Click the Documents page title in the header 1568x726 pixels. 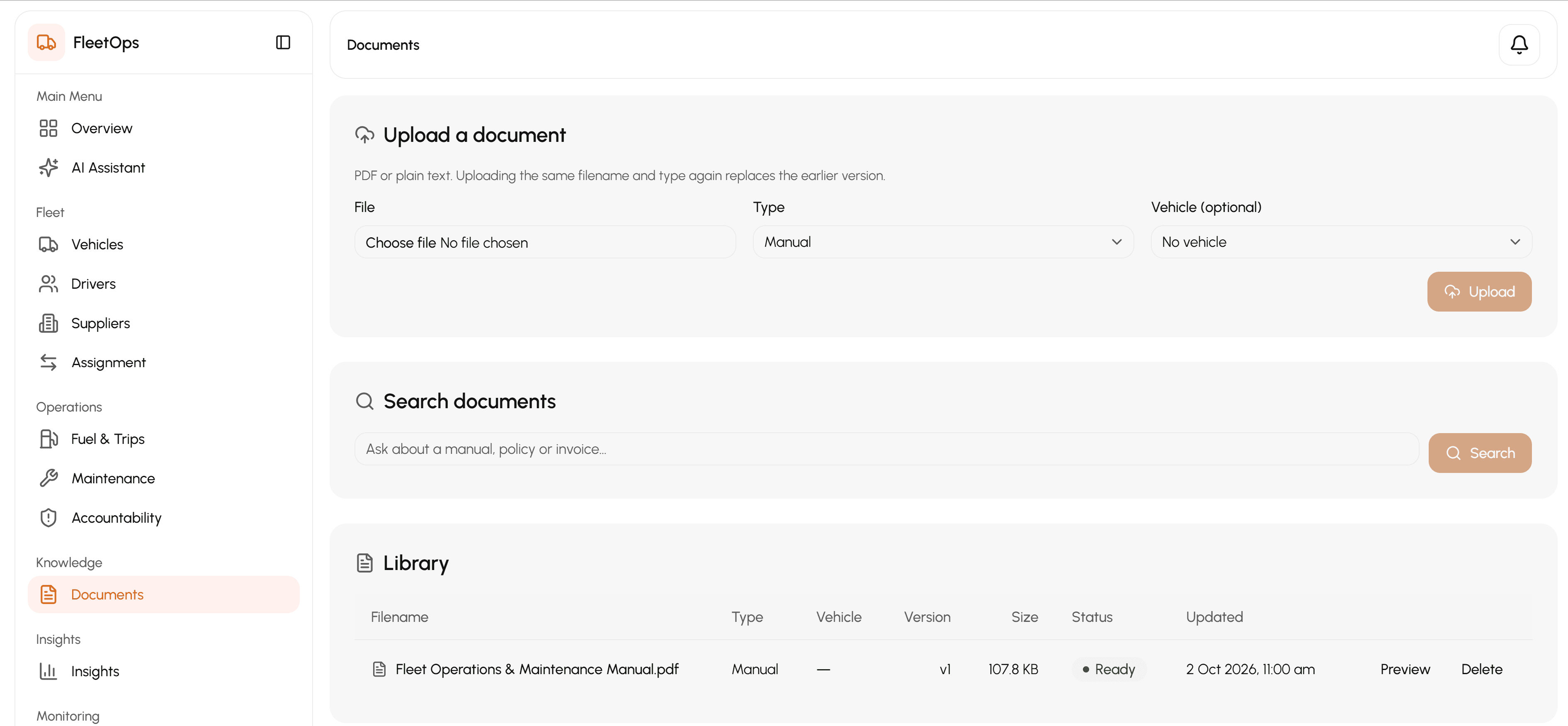[x=383, y=45]
